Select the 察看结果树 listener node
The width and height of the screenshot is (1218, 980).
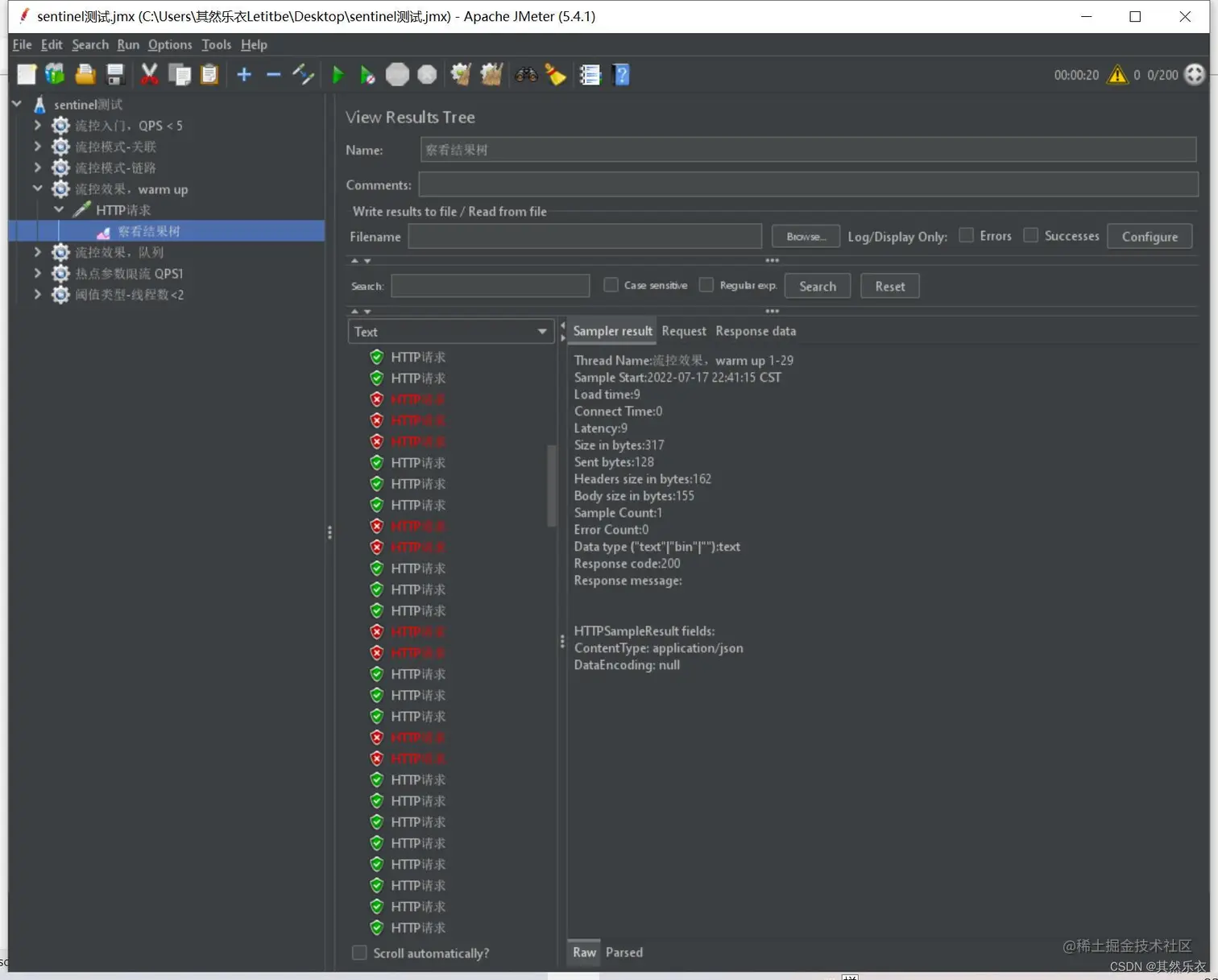click(149, 232)
